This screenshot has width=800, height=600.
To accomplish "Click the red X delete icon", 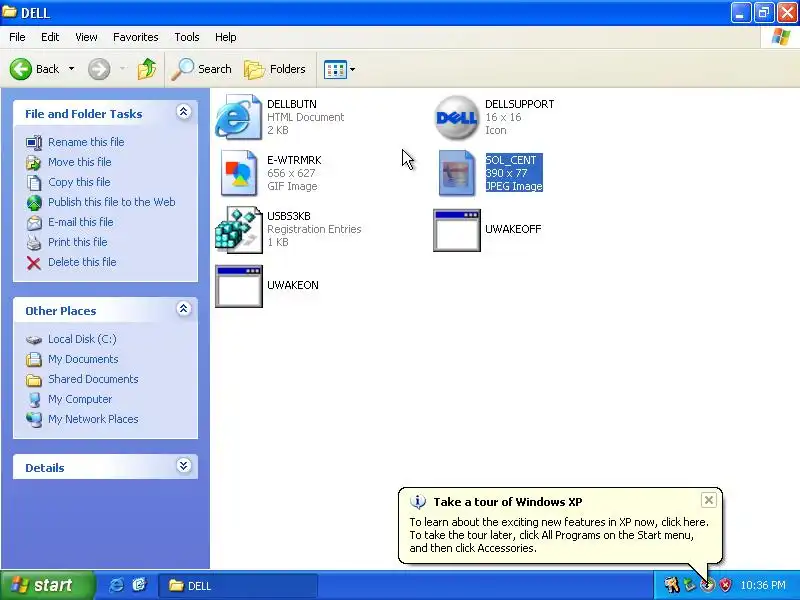I will pyautogui.click(x=34, y=263).
